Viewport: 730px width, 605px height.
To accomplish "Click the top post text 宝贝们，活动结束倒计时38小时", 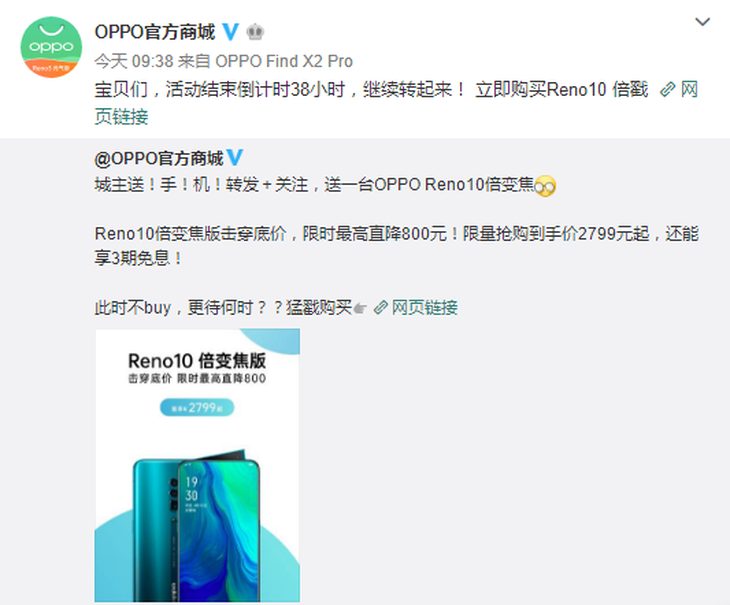I will (220, 89).
